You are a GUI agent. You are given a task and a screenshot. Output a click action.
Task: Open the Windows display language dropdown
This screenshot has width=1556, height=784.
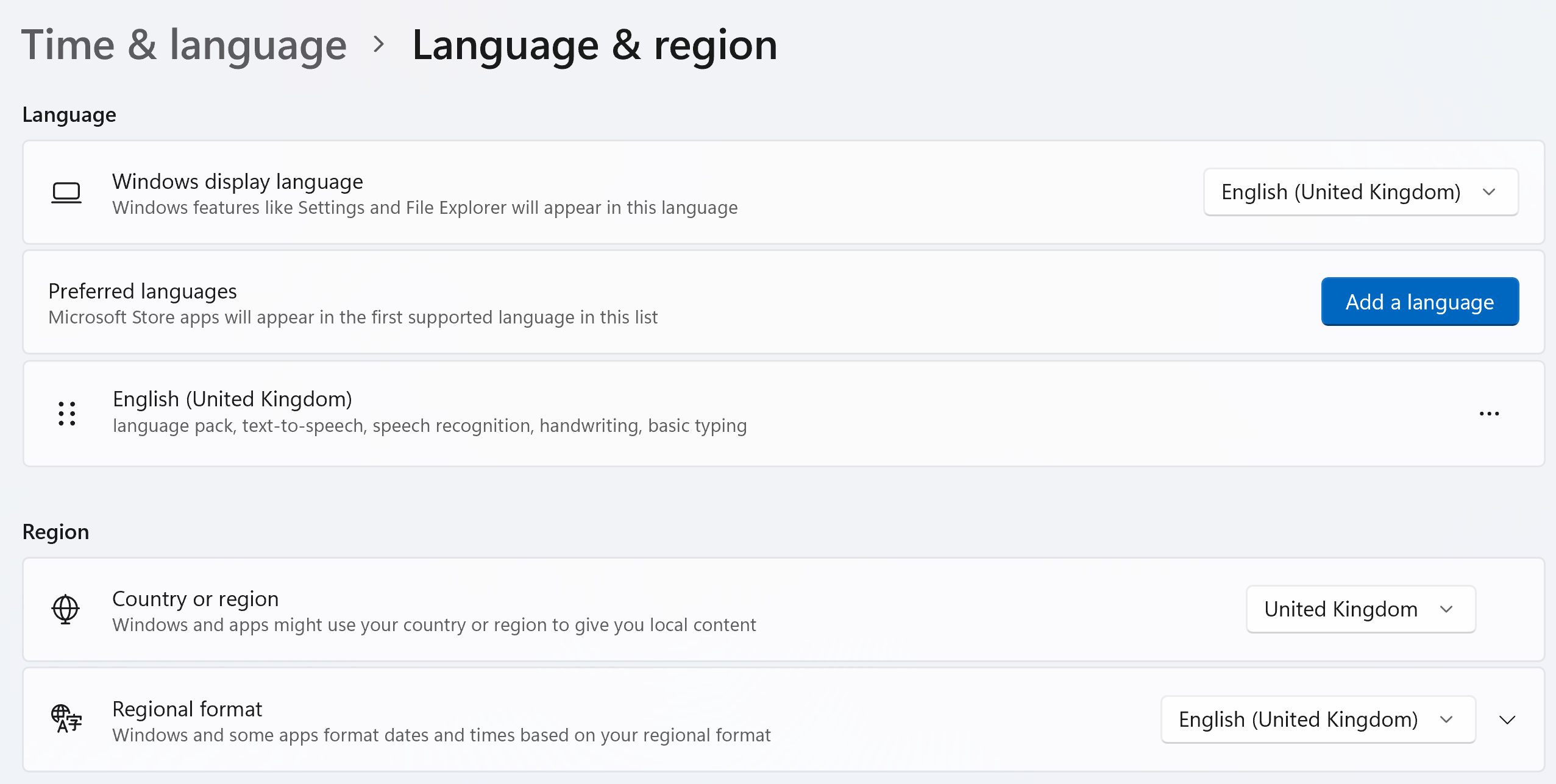coord(1360,192)
